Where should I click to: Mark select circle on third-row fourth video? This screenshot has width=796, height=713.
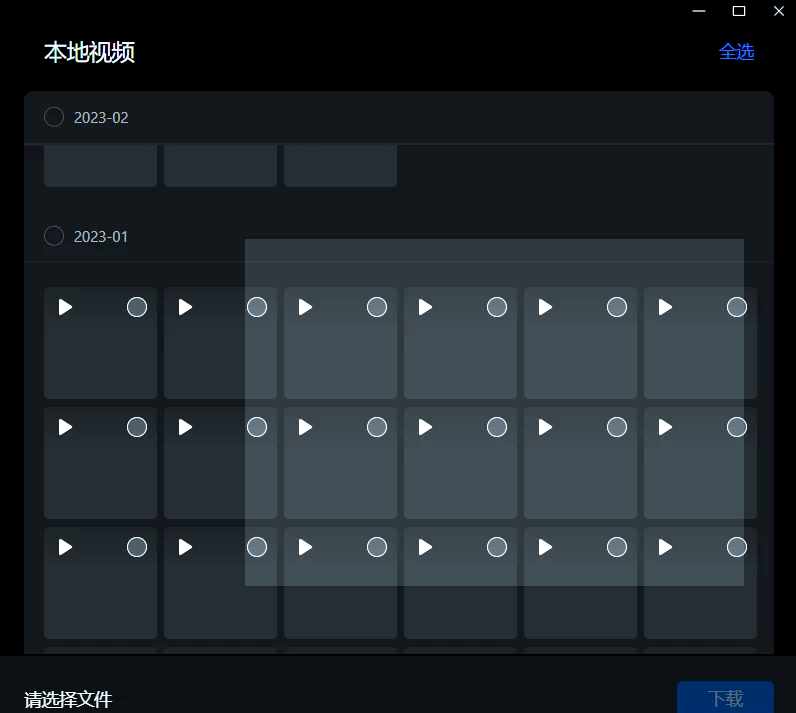497,547
